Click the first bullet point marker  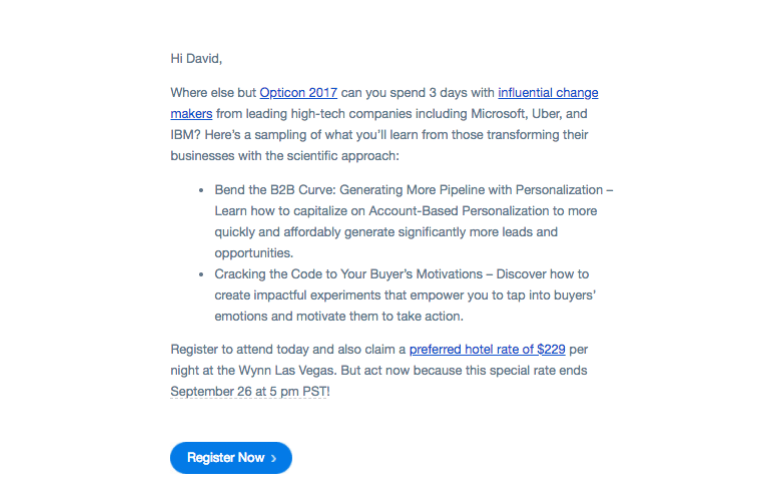tap(201, 190)
